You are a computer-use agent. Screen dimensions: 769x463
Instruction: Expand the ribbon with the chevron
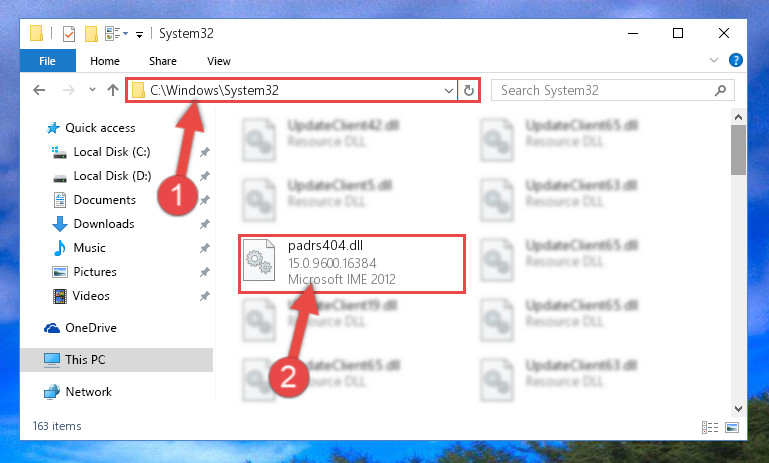click(x=714, y=60)
